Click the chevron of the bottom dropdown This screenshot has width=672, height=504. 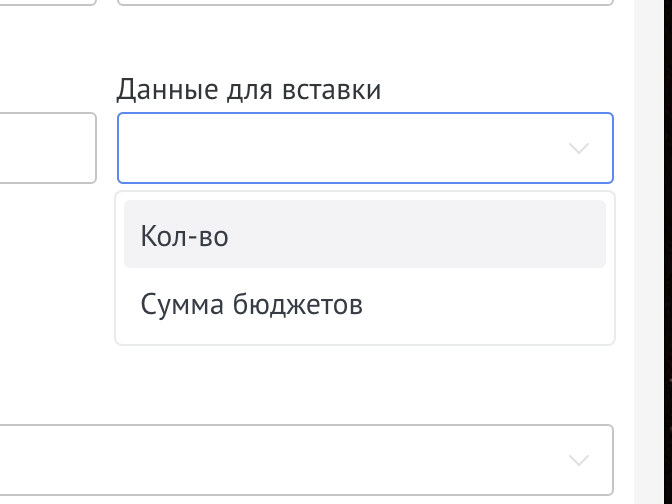point(578,460)
